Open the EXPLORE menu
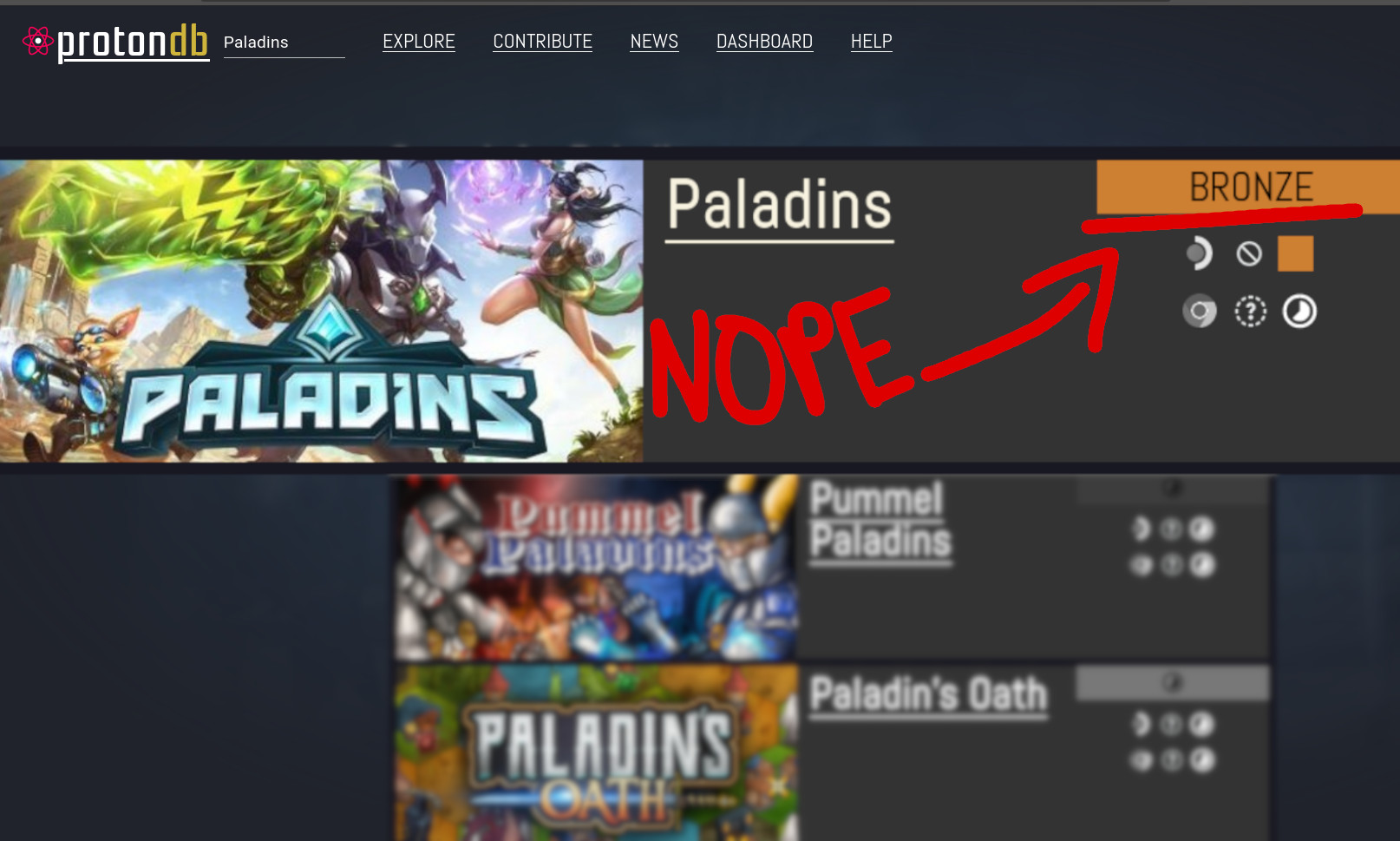This screenshot has width=1400, height=841. click(419, 42)
